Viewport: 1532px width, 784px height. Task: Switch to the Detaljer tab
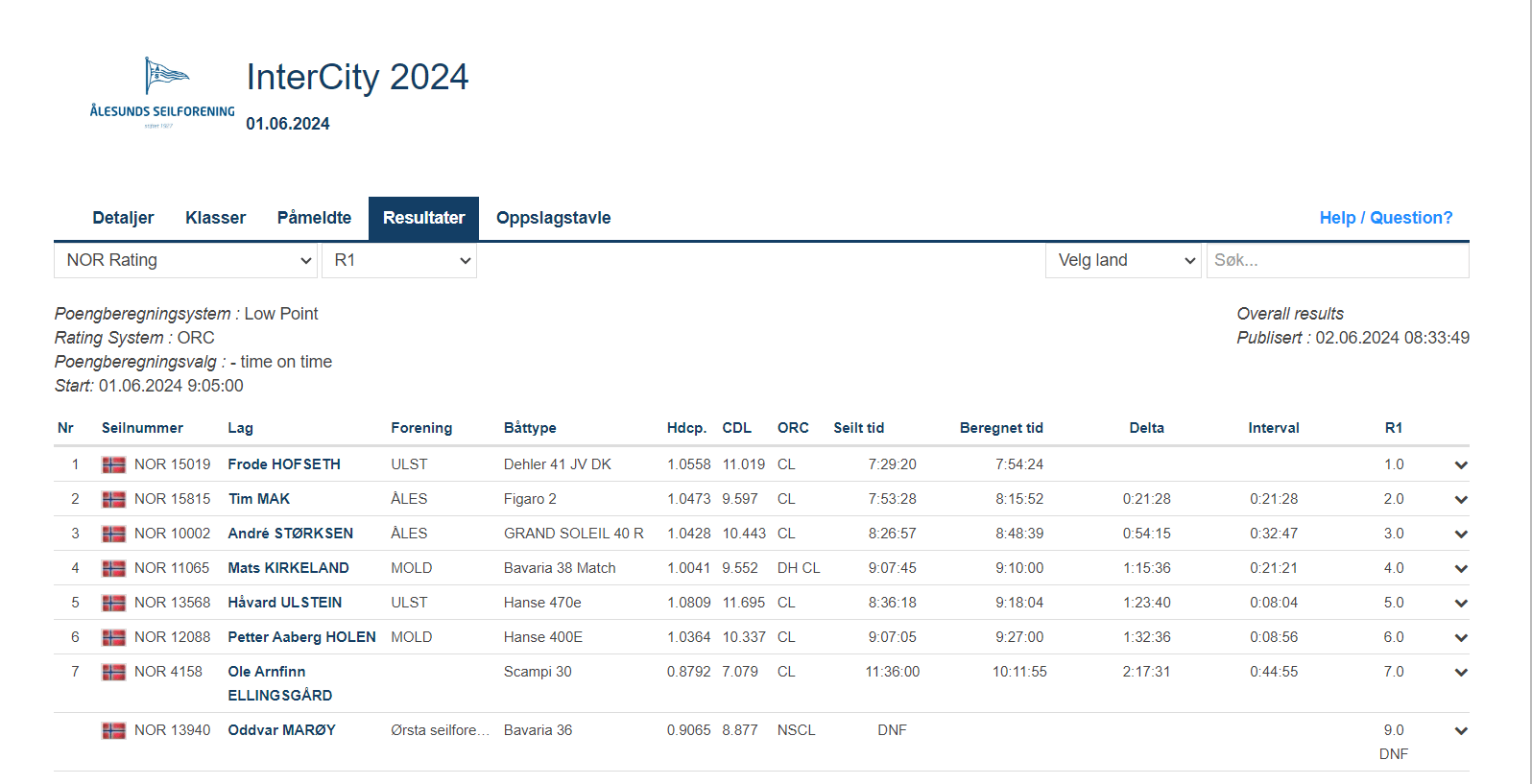click(123, 218)
